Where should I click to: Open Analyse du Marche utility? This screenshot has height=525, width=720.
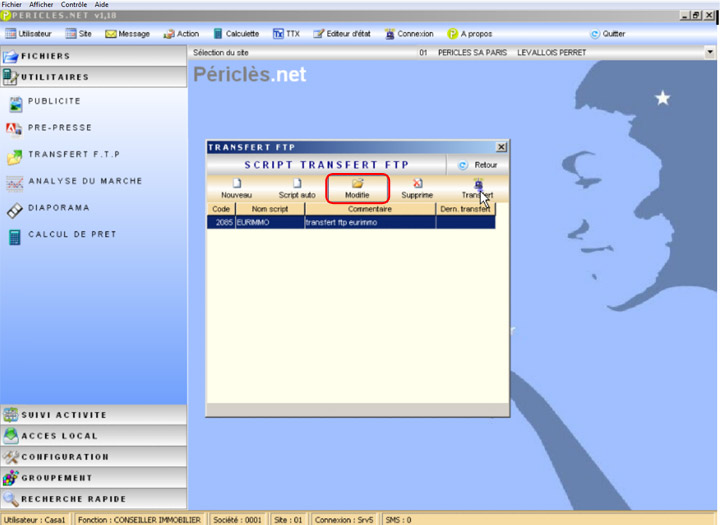(x=85, y=182)
